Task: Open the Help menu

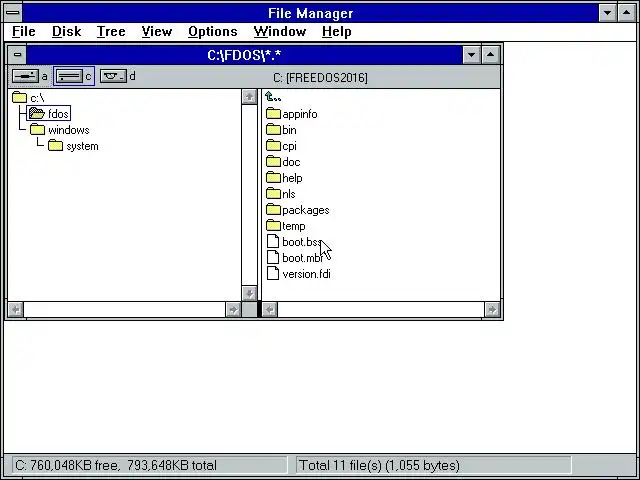Action: (x=336, y=31)
